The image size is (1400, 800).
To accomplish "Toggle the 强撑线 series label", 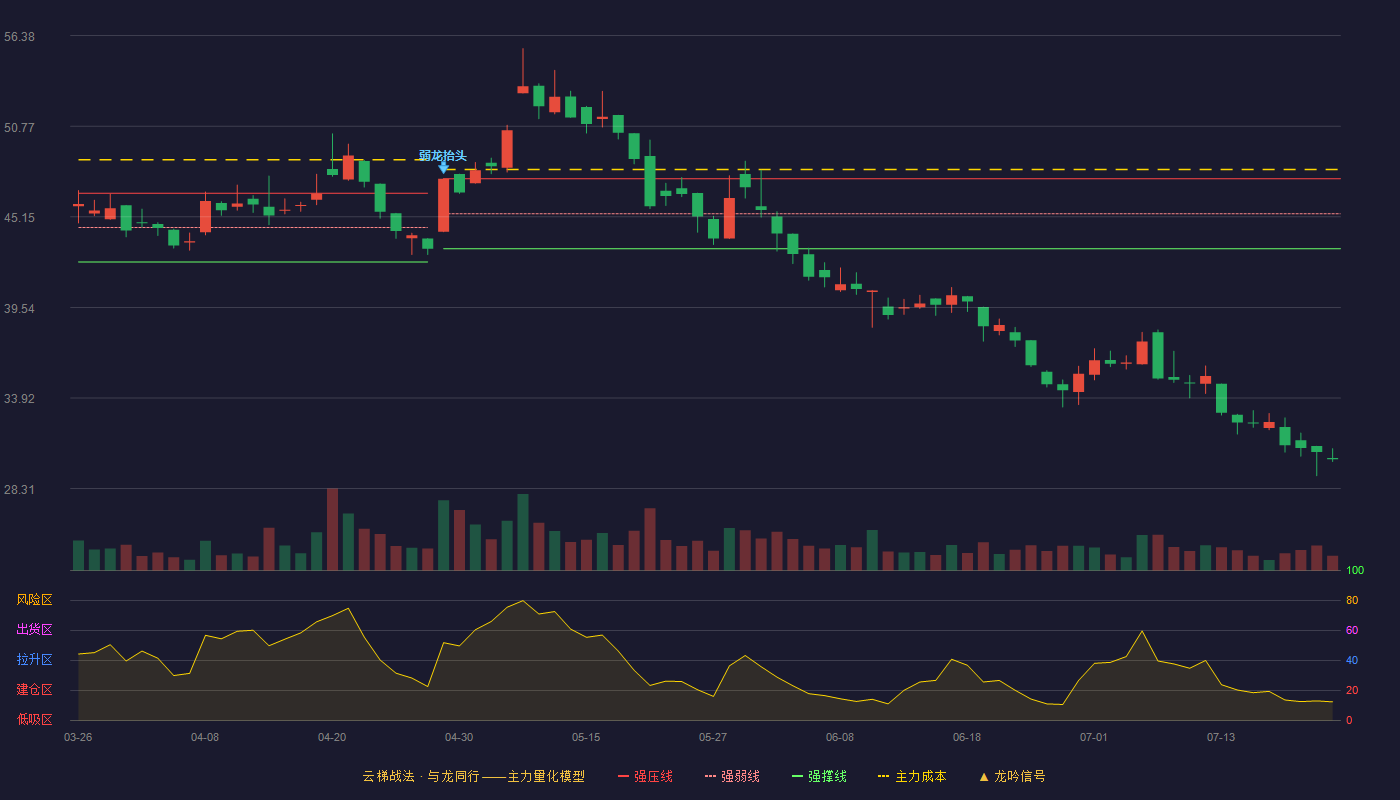I will coord(828,777).
